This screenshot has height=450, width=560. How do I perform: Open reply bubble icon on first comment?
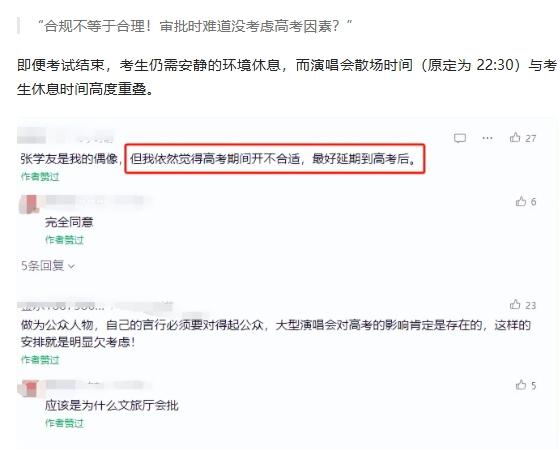tap(460, 138)
